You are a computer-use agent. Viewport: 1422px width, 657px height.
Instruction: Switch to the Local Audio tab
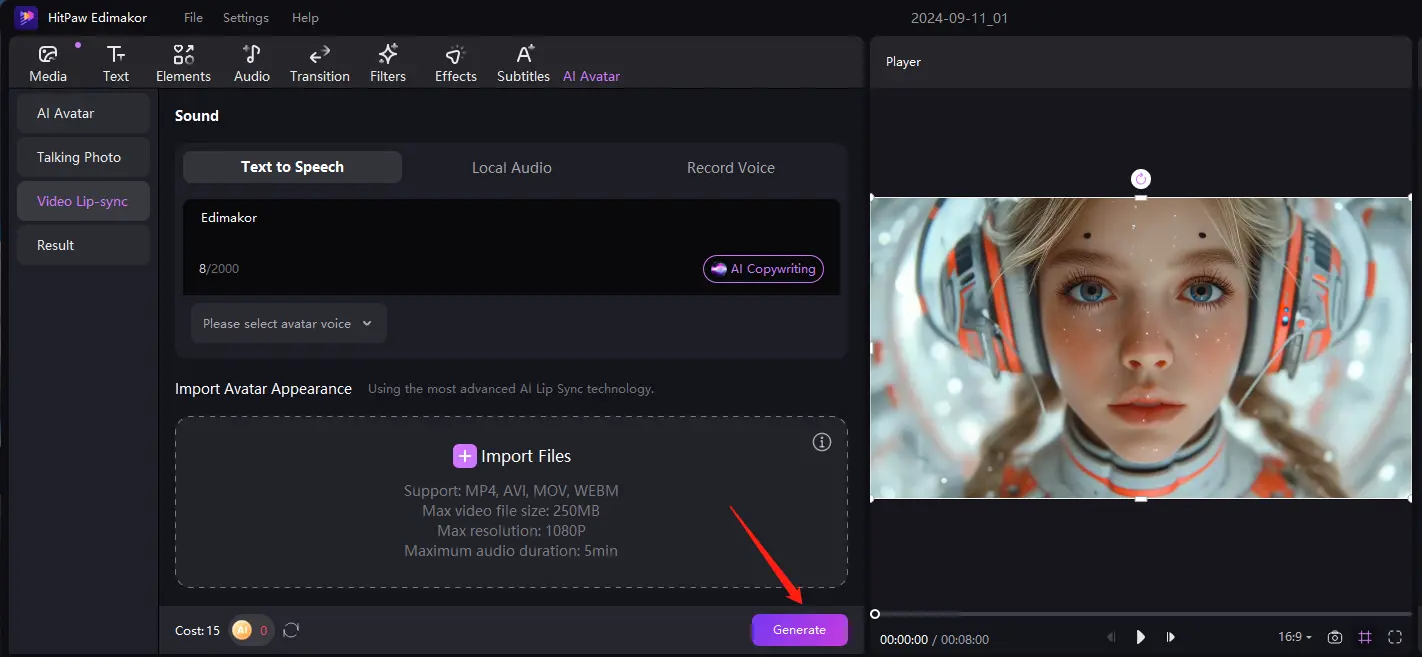tap(511, 167)
